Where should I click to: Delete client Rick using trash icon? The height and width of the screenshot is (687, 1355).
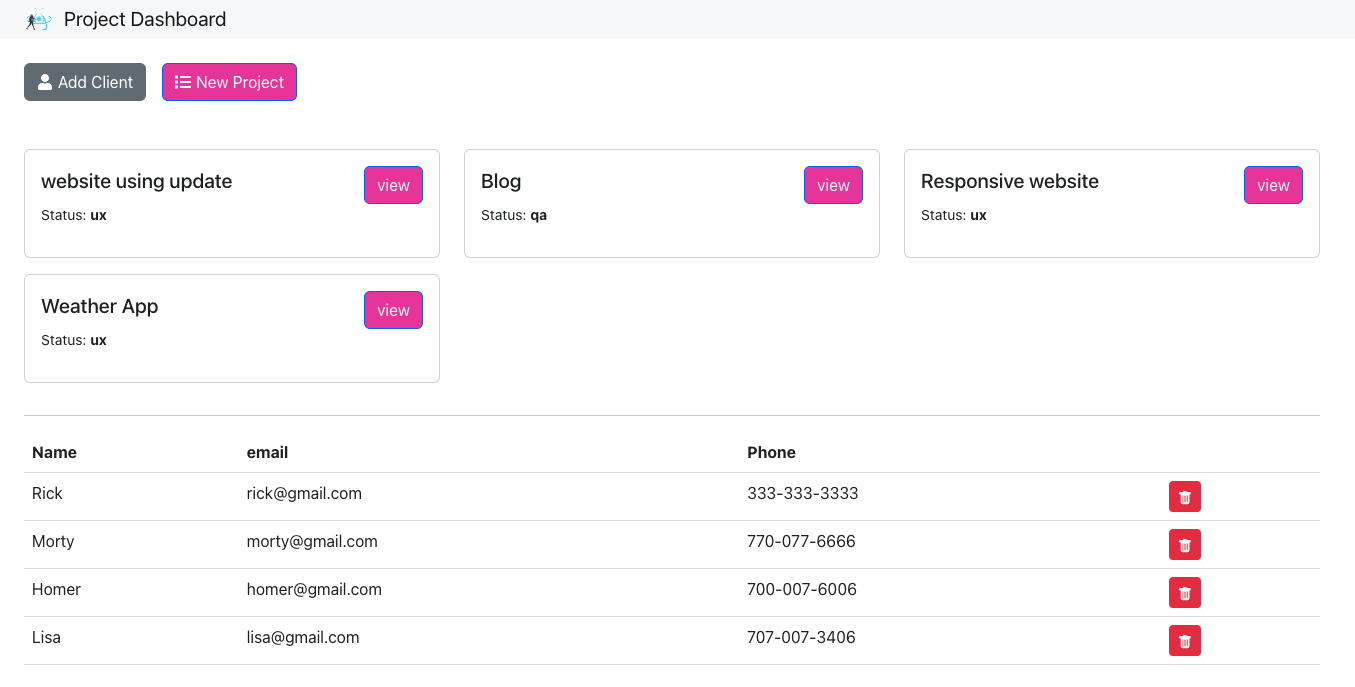point(1184,497)
